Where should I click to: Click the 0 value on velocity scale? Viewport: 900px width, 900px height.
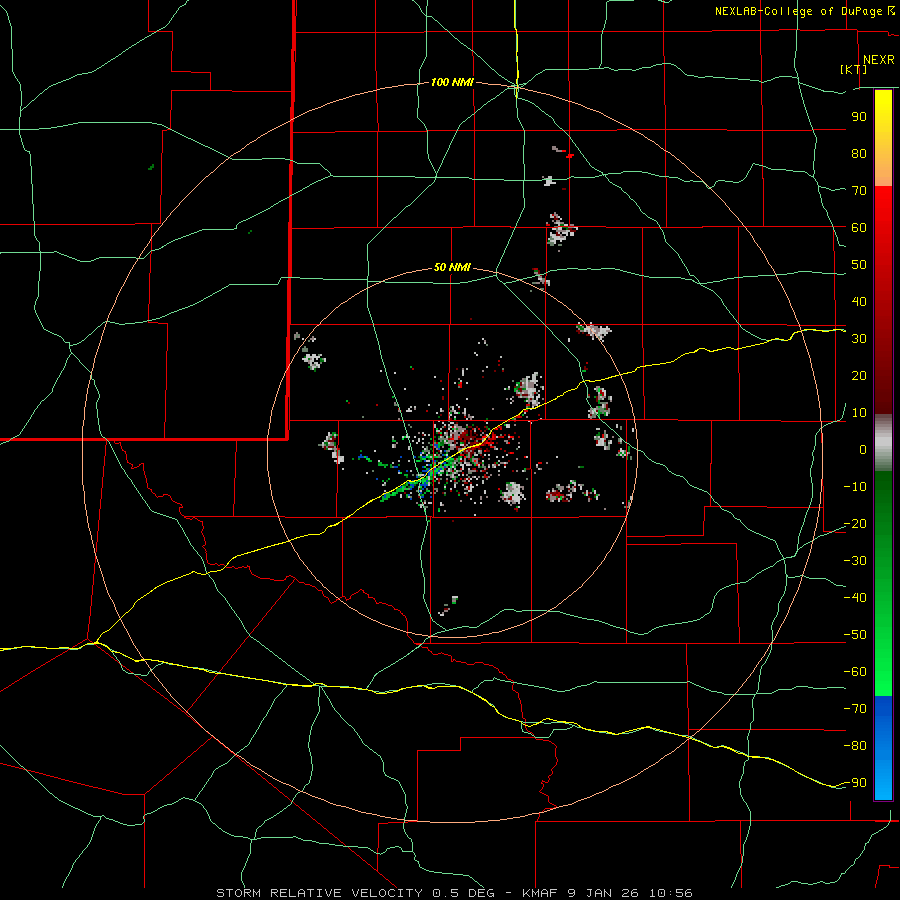863,450
